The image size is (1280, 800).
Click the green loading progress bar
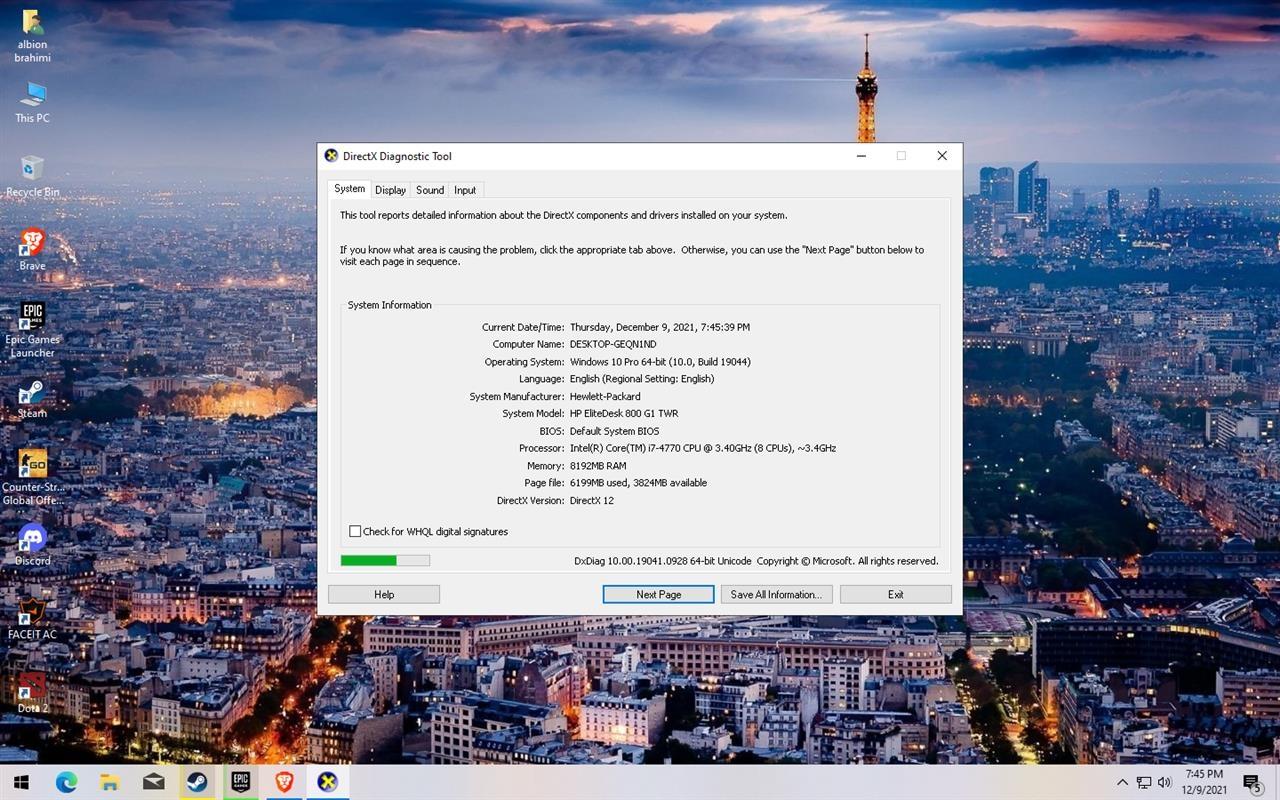(385, 561)
